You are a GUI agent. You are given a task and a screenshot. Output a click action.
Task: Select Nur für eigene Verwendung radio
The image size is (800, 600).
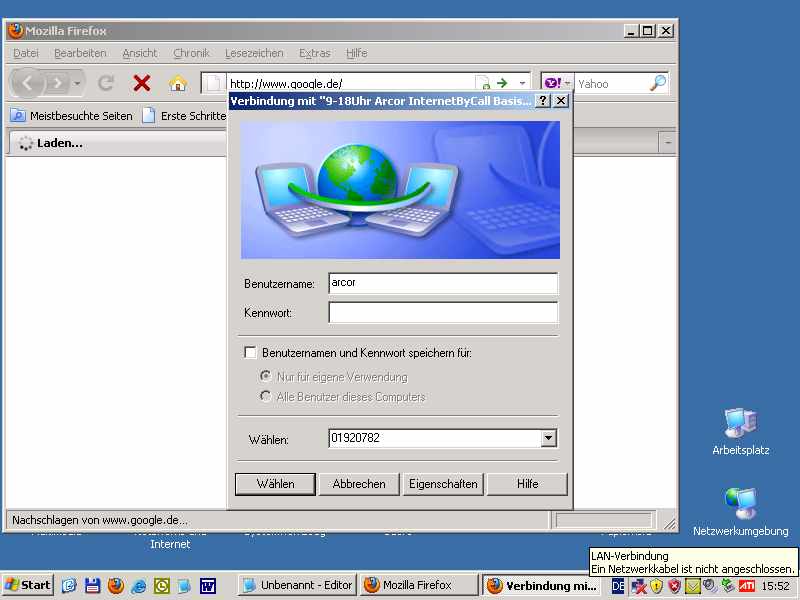(265, 377)
